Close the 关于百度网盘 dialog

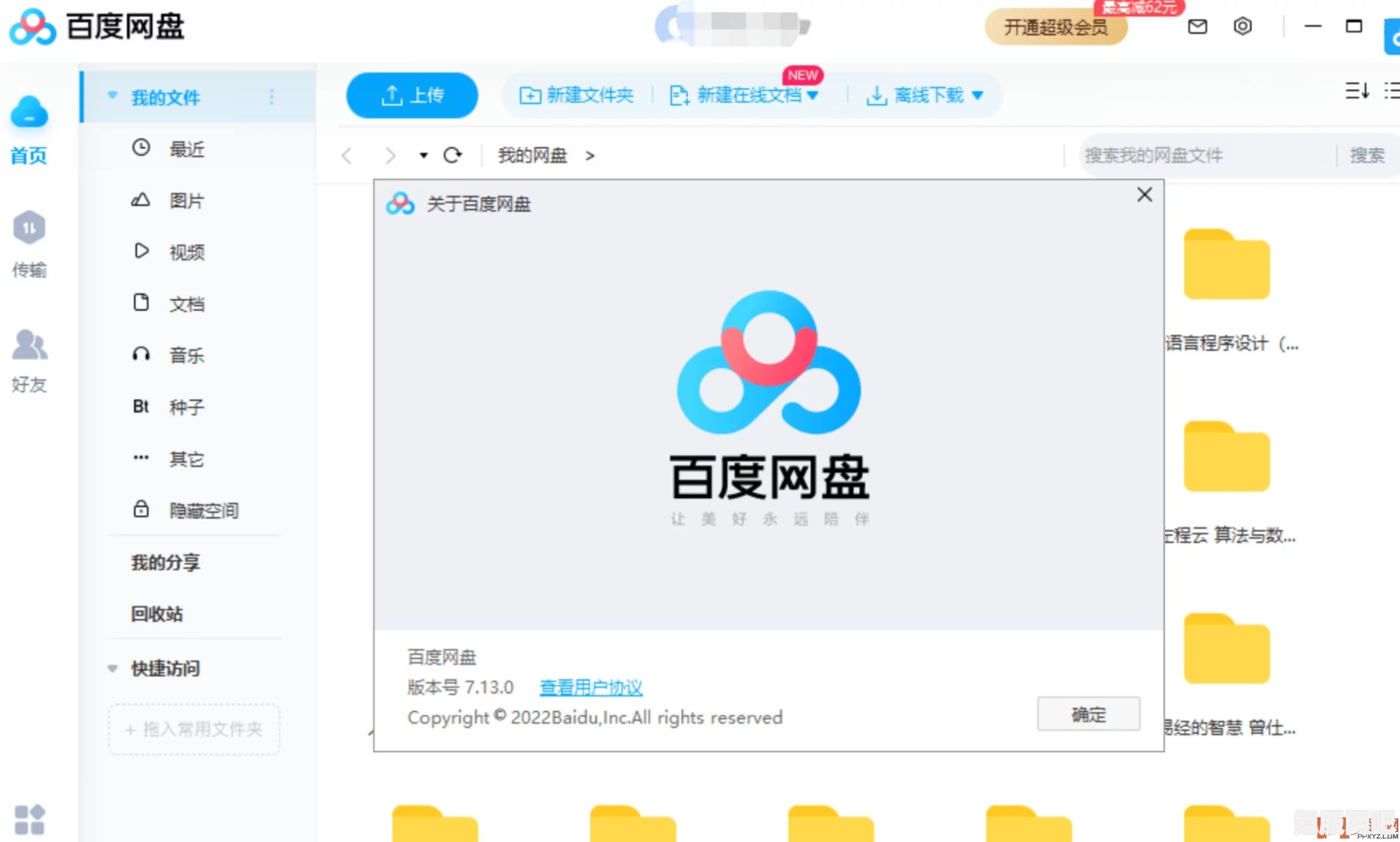[1145, 195]
